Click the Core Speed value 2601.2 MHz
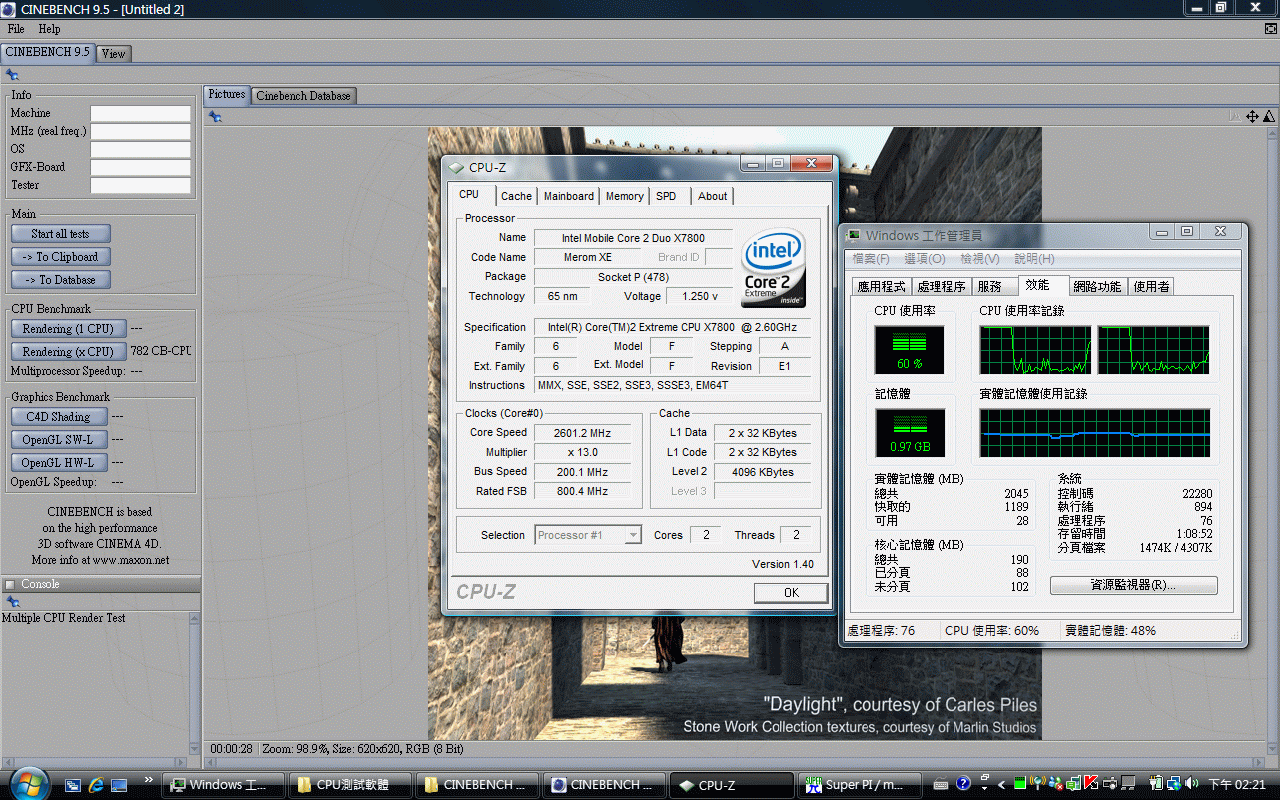Image resolution: width=1280 pixels, height=800 pixels. click(583, 433)
